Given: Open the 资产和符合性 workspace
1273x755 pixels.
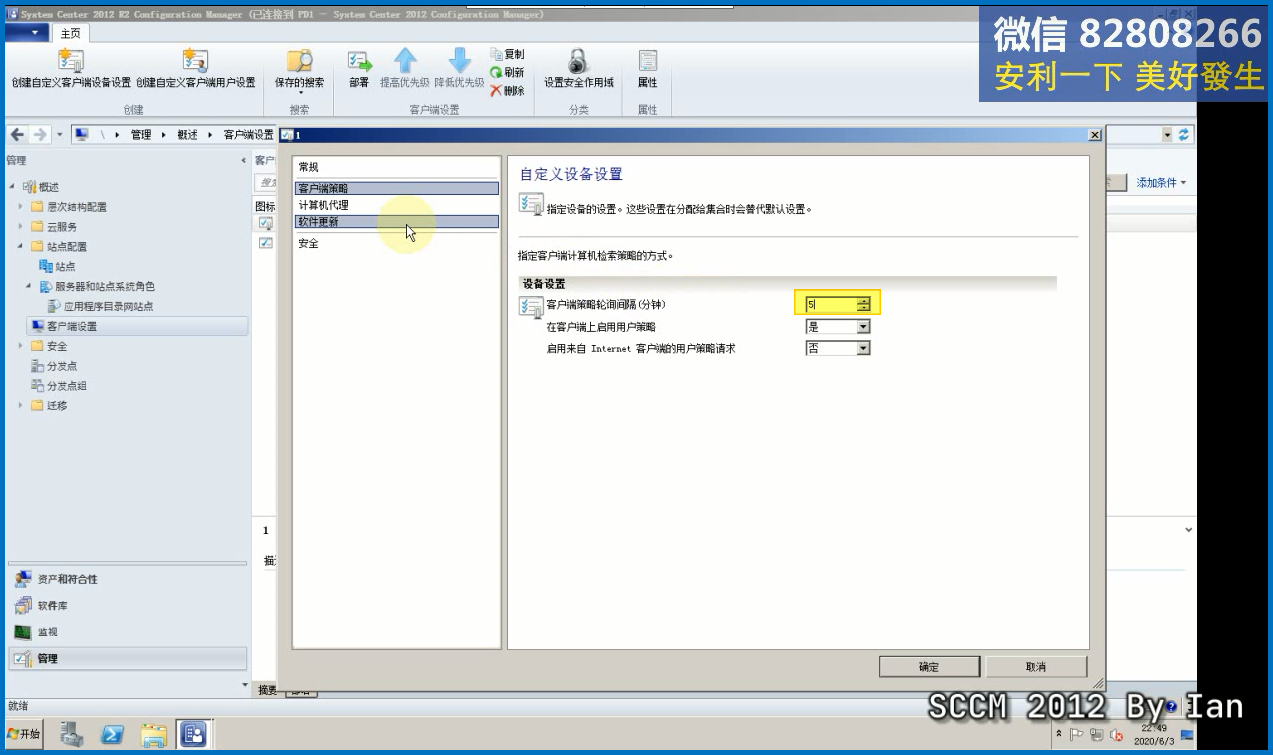Looking at the screenshot, I should click(127, 579).
